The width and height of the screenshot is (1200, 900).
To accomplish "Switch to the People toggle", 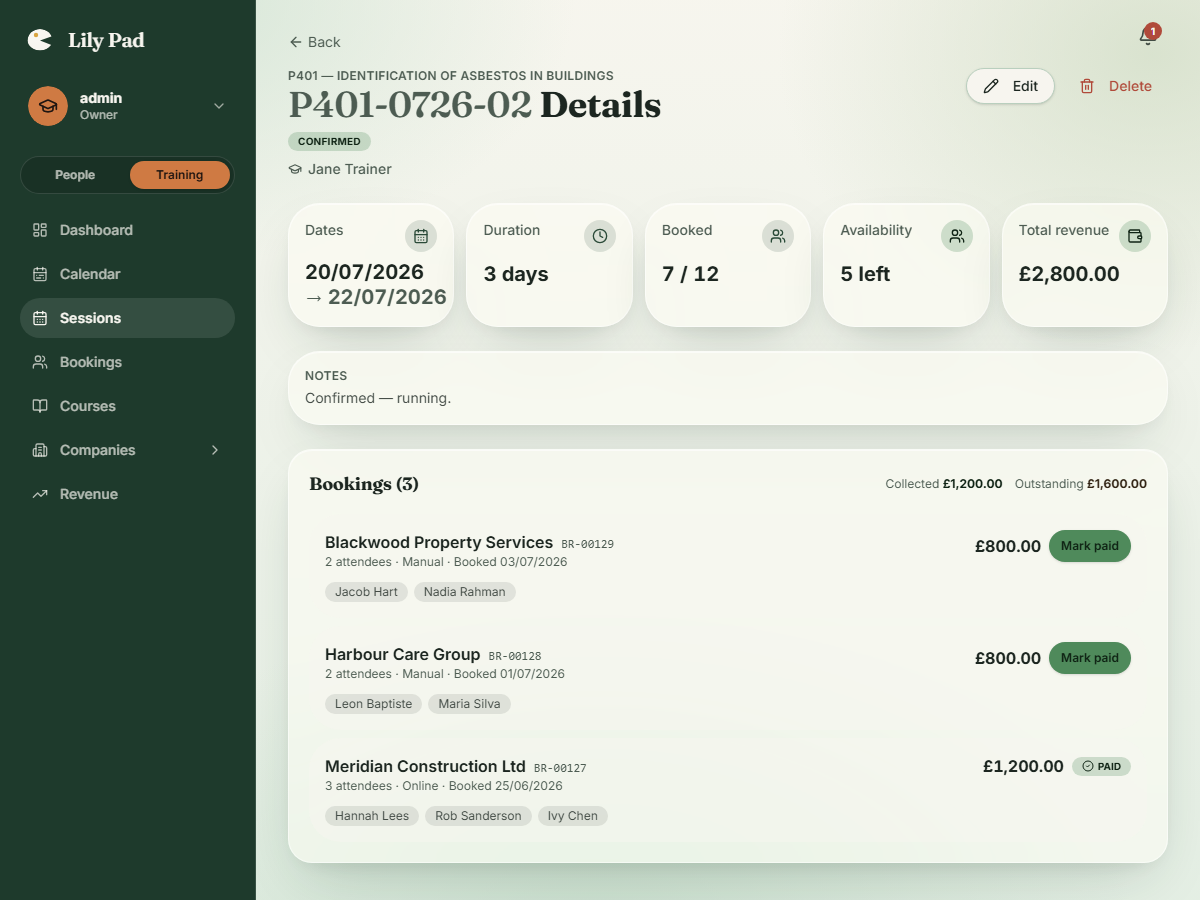I will [75, 175].
